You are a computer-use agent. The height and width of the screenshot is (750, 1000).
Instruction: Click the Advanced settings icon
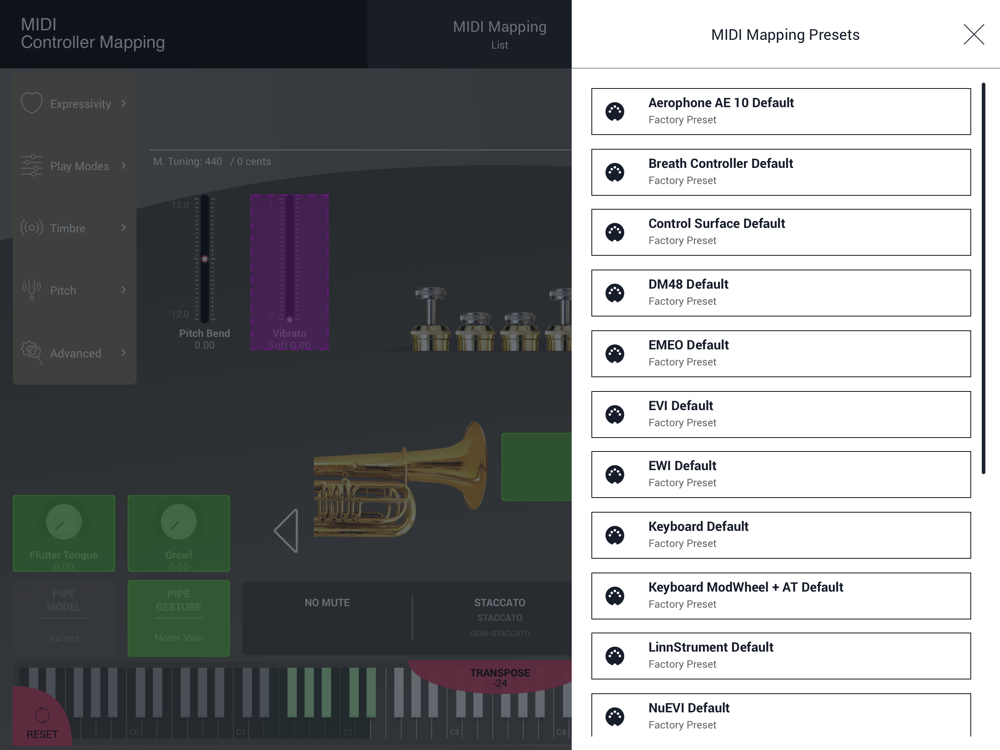pos(32,353)
